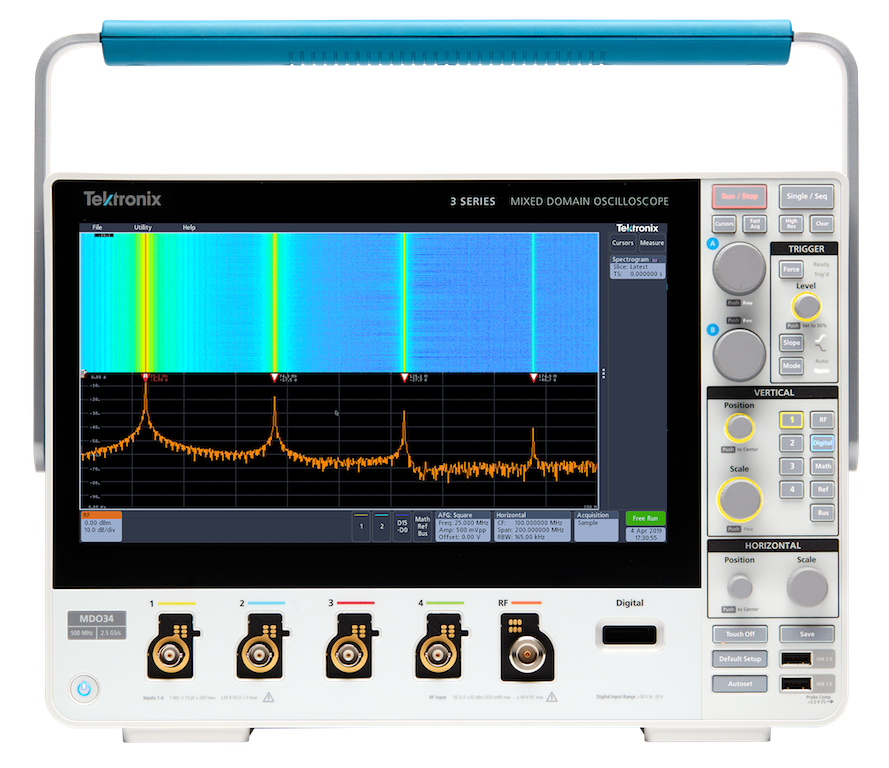Click the third peak marker triangle
The image size is (889, 768).
pos(404,377)
